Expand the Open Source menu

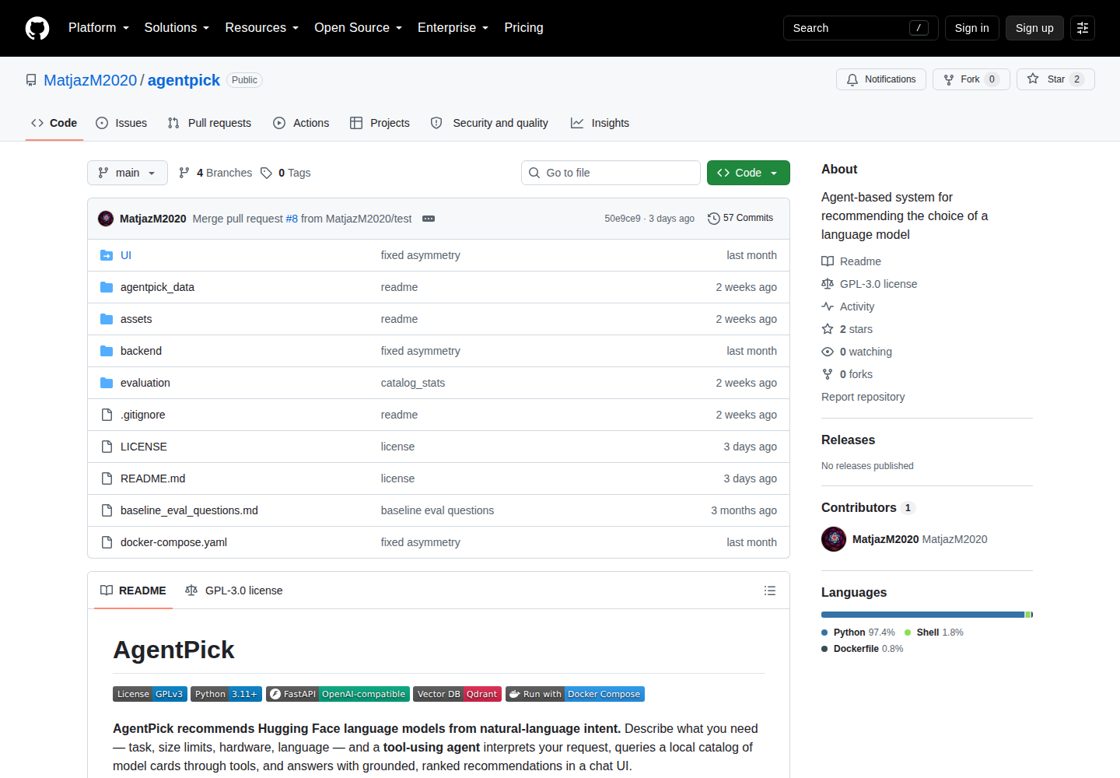point(358,28)
